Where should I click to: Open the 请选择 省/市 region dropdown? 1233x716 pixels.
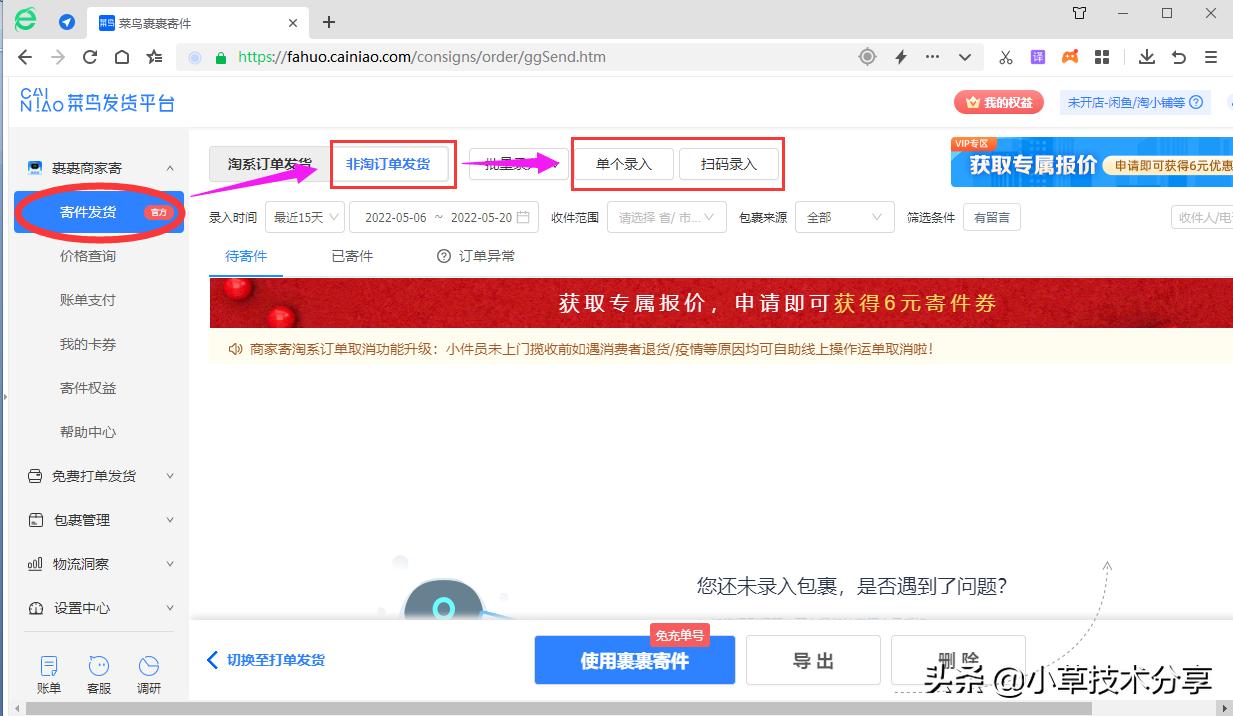[x=666, y=216]
